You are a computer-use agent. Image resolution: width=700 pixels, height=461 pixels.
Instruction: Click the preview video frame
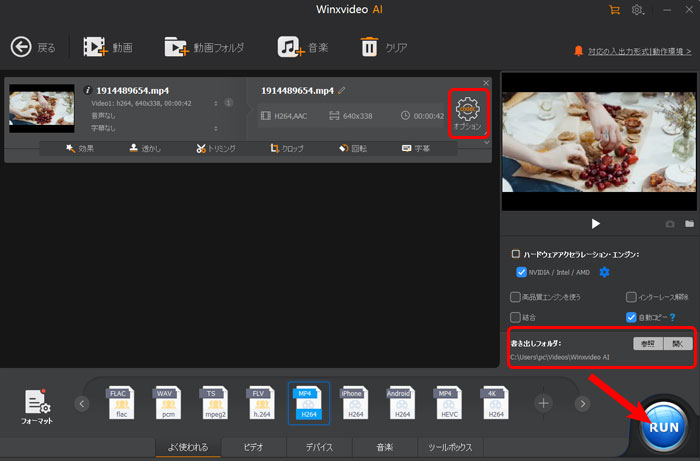[x=599, y=141]
